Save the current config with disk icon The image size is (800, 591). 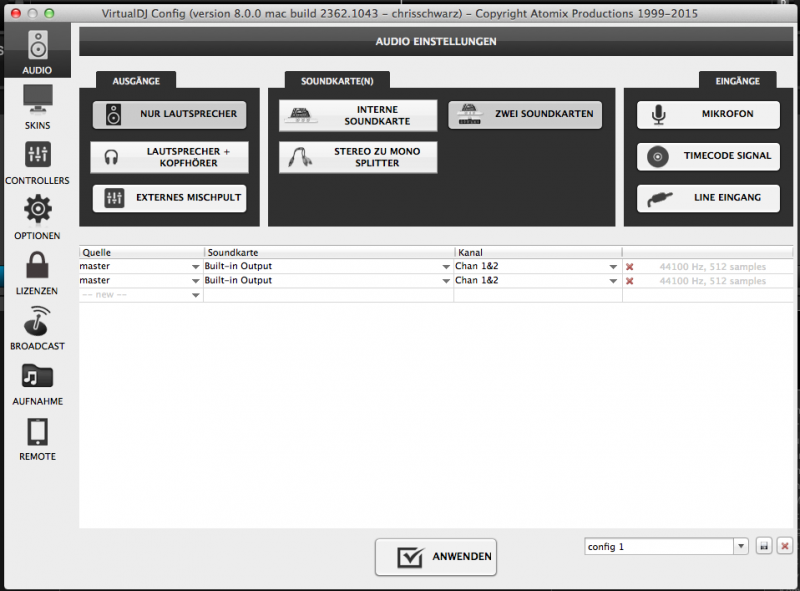pyautogui.click(x=764, y=547)
